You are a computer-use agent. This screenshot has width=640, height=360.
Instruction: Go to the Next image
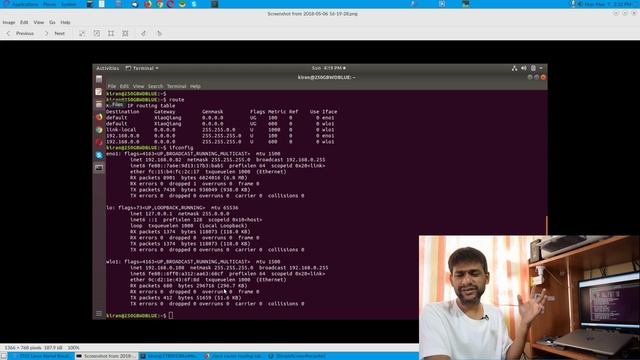point(55,33)
